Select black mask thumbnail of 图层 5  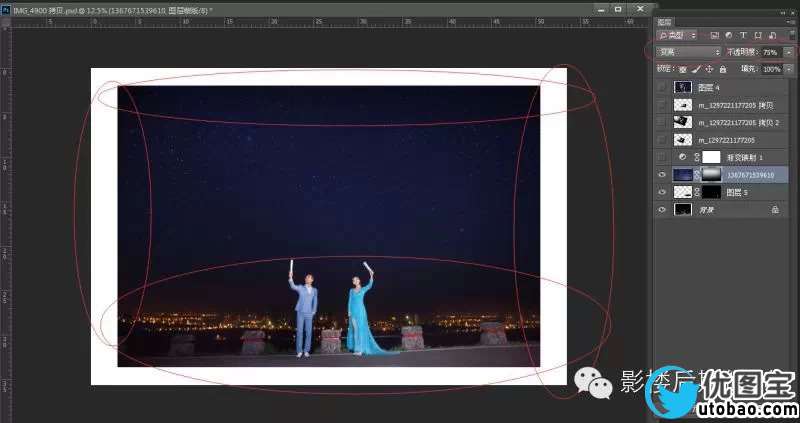pos(711,192)
